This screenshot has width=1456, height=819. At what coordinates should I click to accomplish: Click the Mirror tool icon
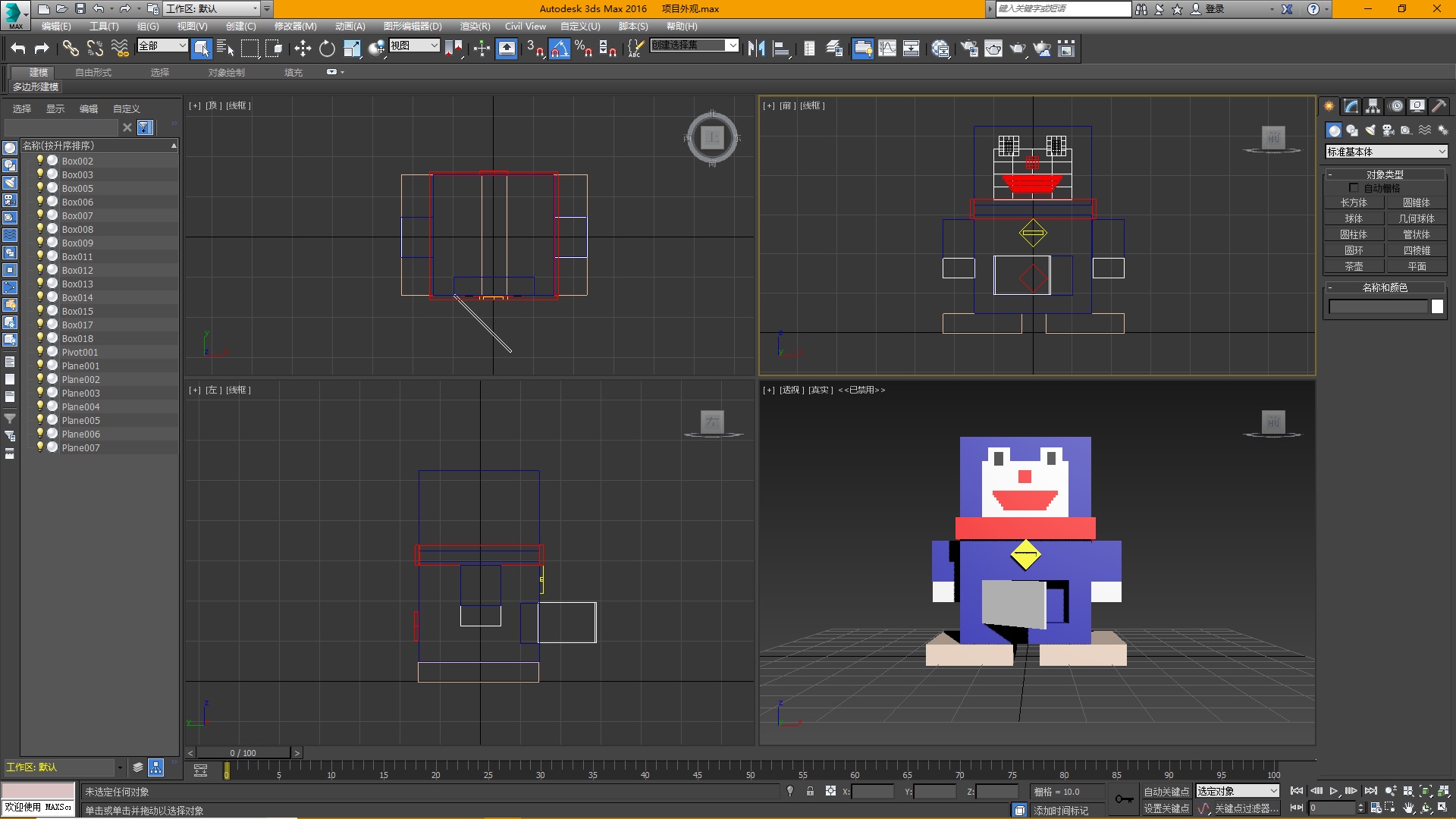[756, 49]
